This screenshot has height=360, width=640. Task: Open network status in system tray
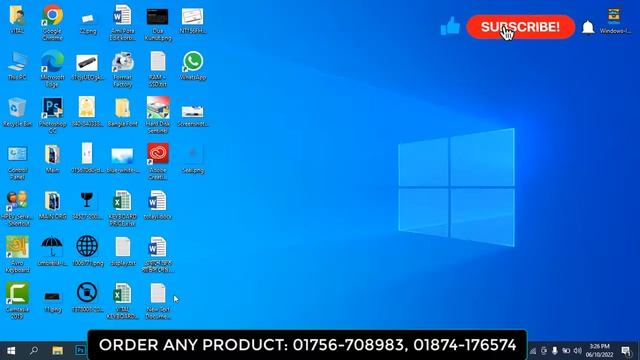coord(533,351)
